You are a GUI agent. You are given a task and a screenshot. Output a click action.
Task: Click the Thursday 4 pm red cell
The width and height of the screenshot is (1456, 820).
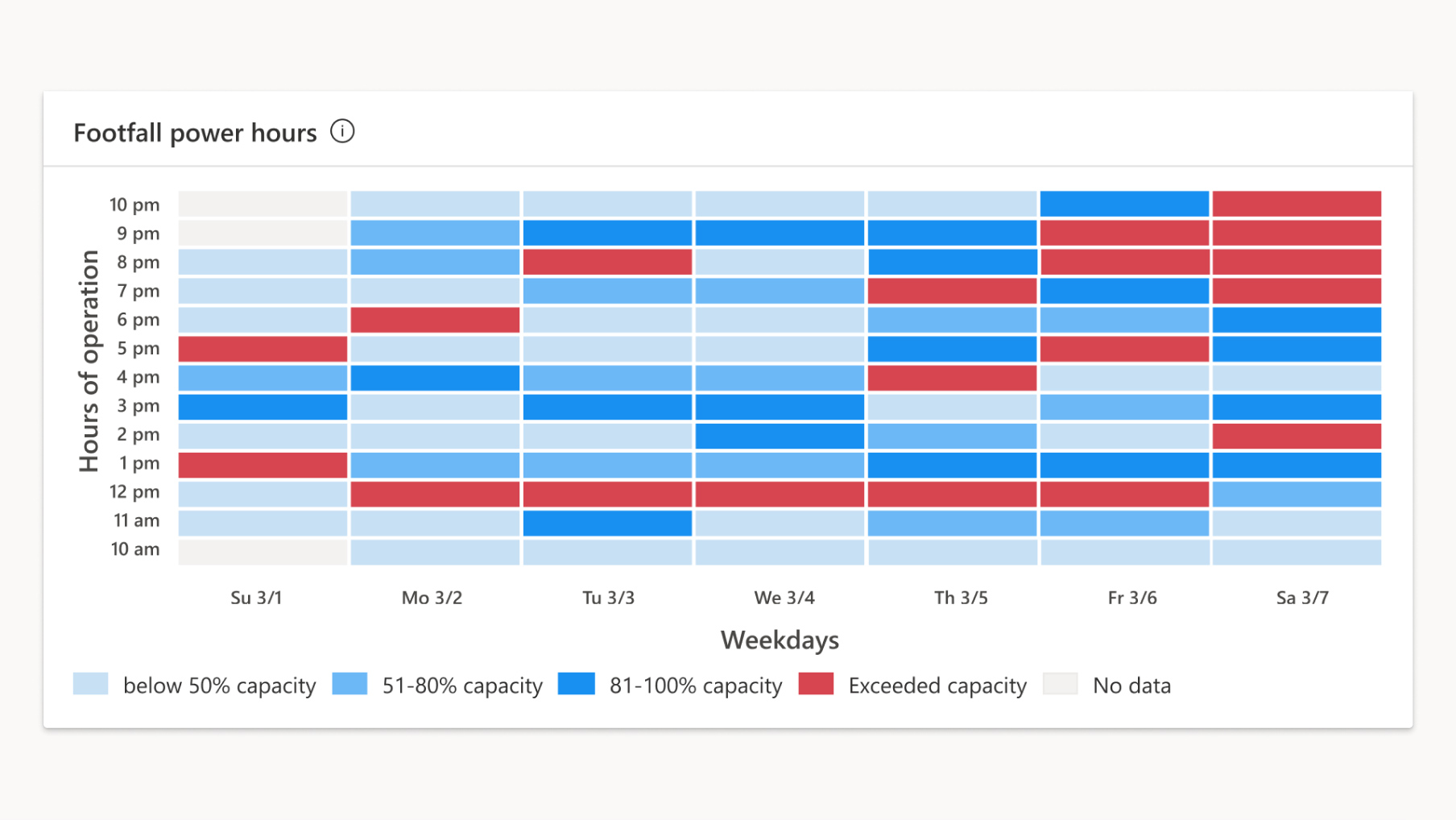[952, 378]
